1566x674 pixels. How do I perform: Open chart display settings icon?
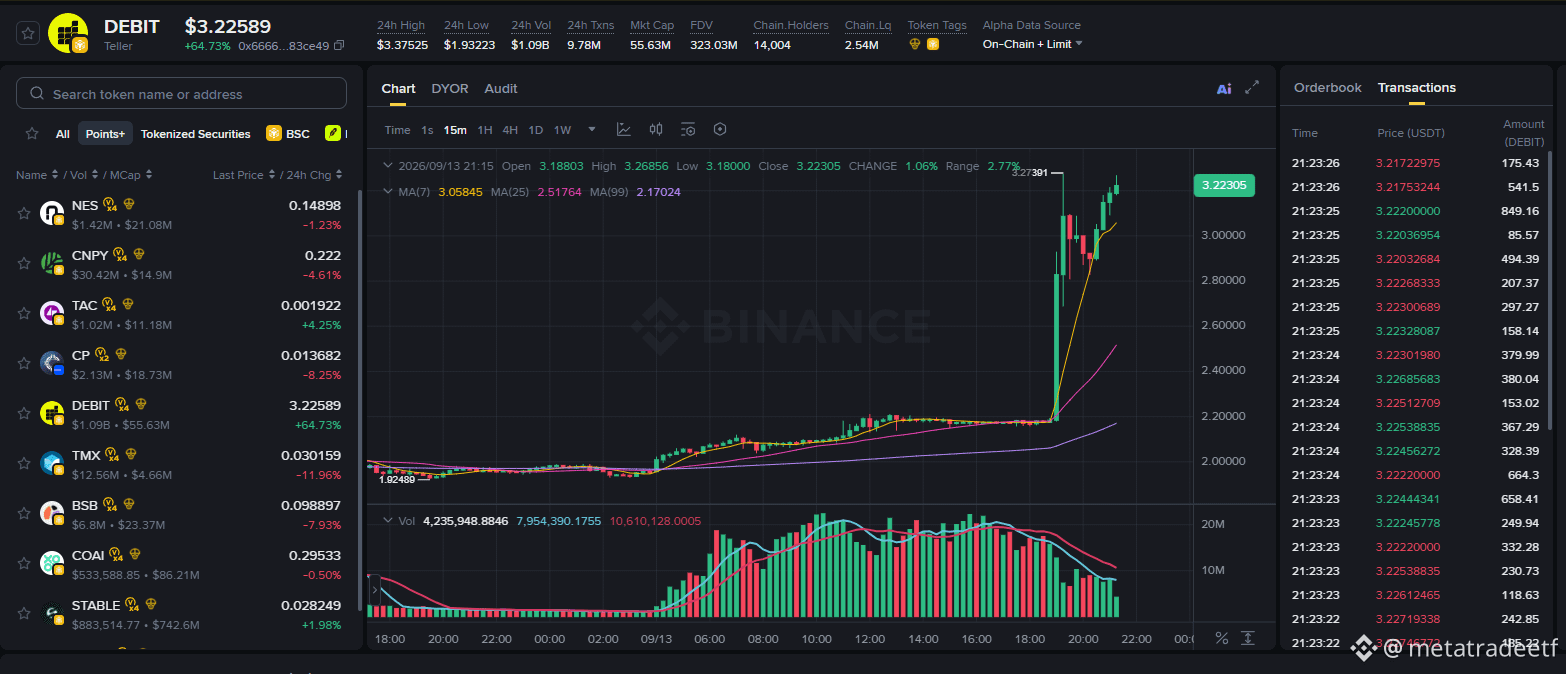pos(688,130)
